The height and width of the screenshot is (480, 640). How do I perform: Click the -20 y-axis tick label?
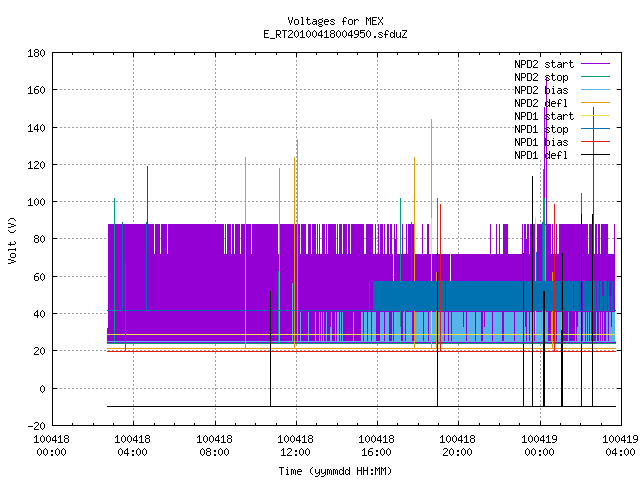36,426
